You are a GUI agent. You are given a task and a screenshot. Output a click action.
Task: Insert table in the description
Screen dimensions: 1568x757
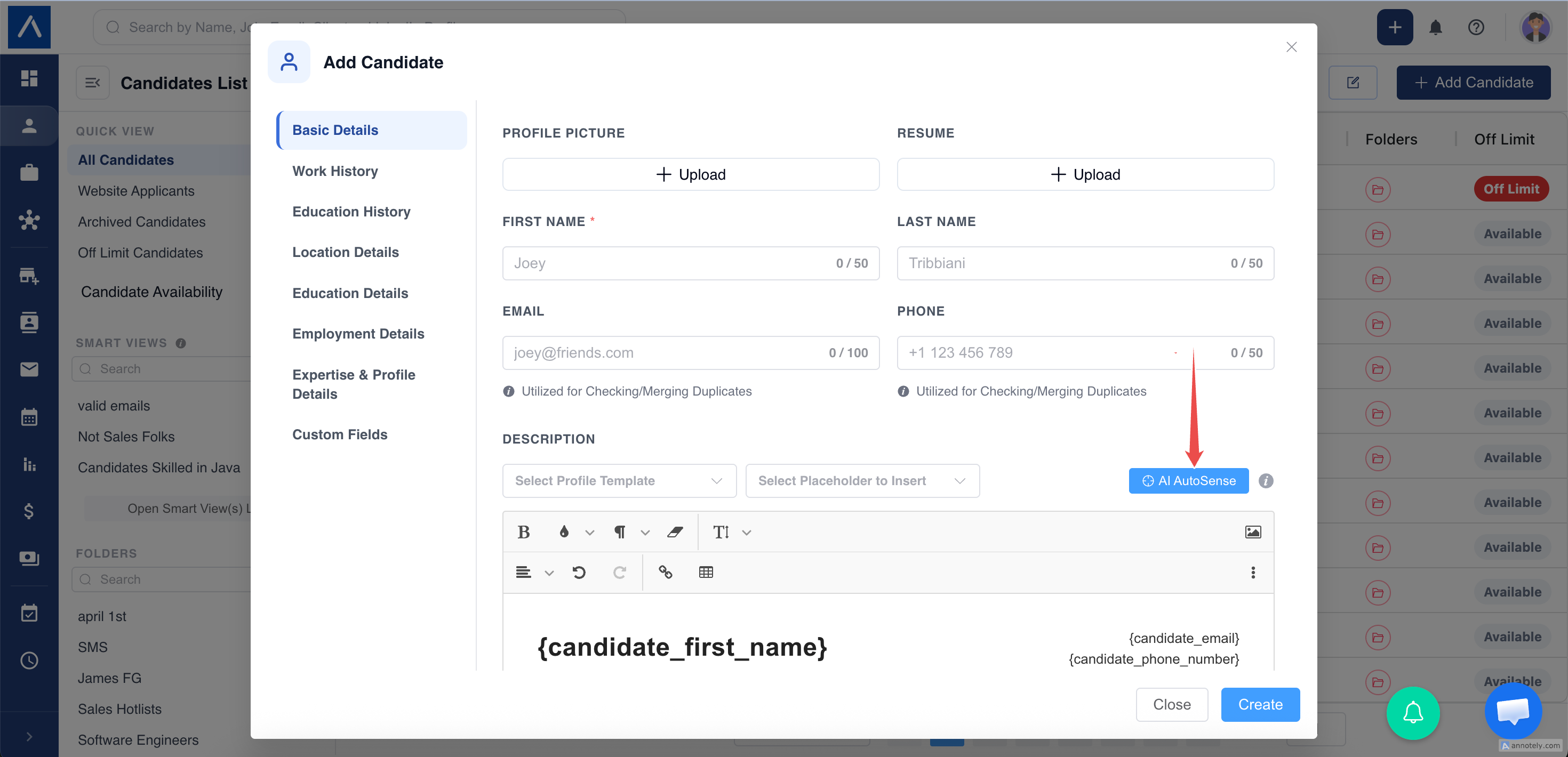point(706,573)
